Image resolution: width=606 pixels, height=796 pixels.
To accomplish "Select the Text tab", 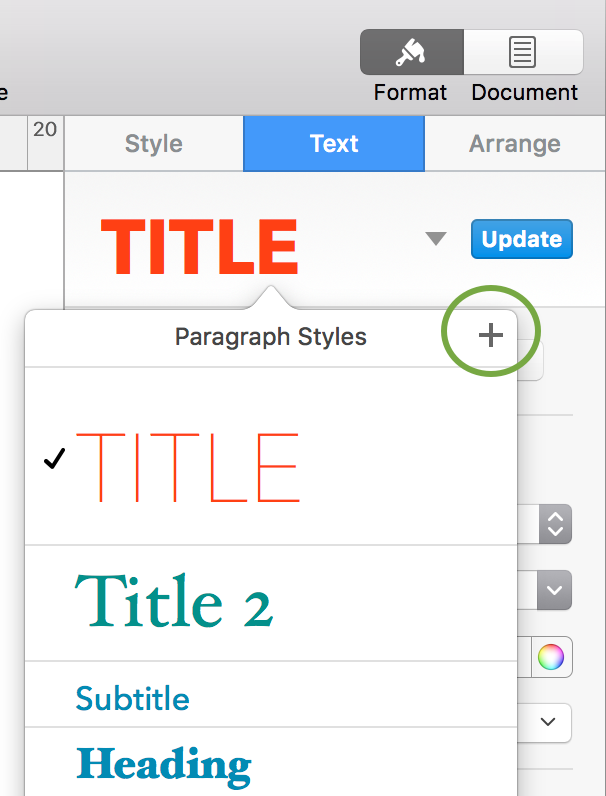I will pos(334,144).
